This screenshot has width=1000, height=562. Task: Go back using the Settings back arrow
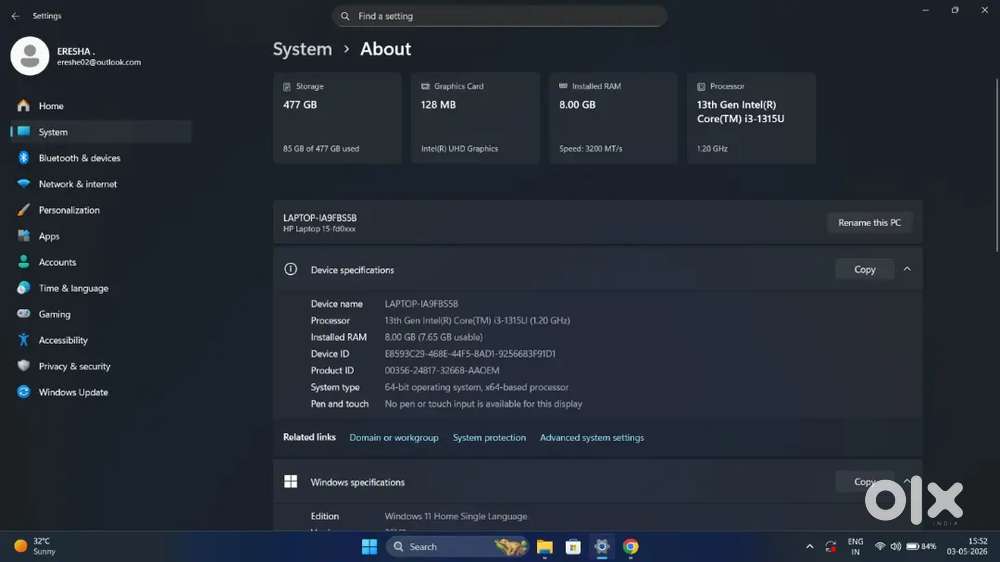click(x=15, y=16)
